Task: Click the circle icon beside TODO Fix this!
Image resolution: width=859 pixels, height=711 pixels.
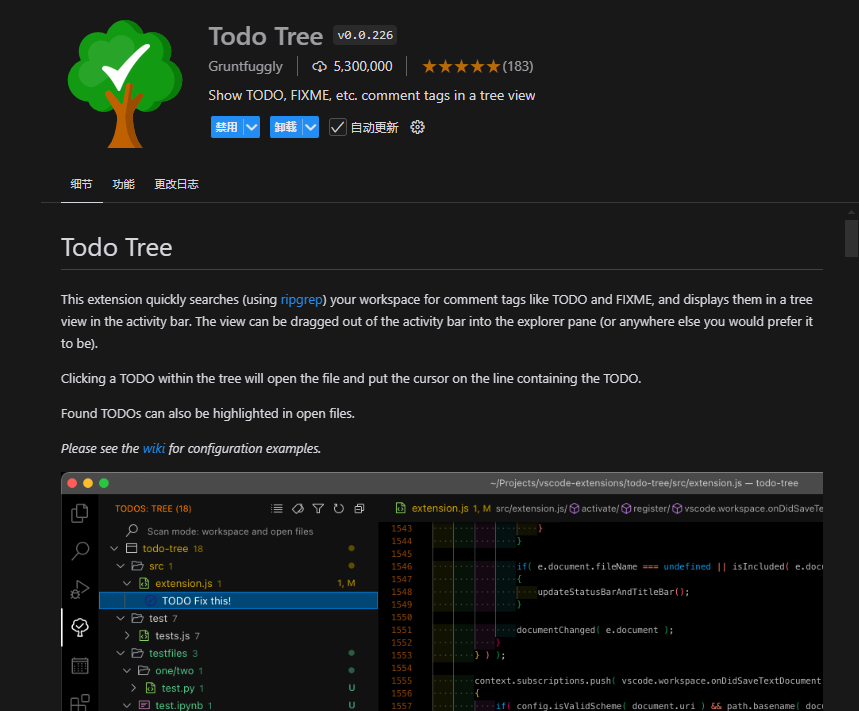Action: pyautogui.click(x=150, y=600)
